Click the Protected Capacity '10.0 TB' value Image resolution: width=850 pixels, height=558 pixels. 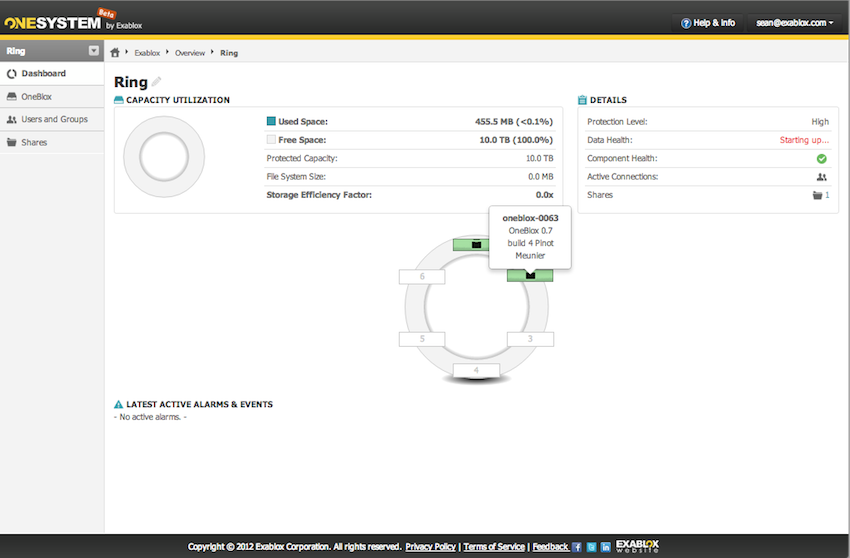tap(539, 158)
